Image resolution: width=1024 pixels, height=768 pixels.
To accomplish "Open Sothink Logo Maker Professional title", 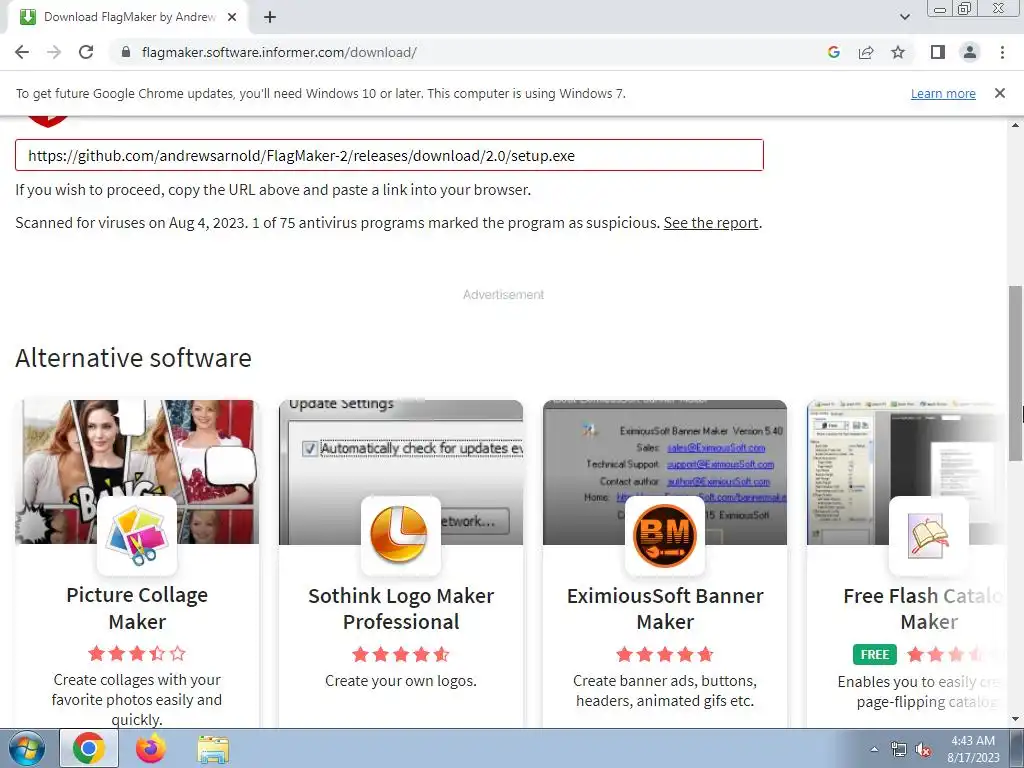I will 401,609.
